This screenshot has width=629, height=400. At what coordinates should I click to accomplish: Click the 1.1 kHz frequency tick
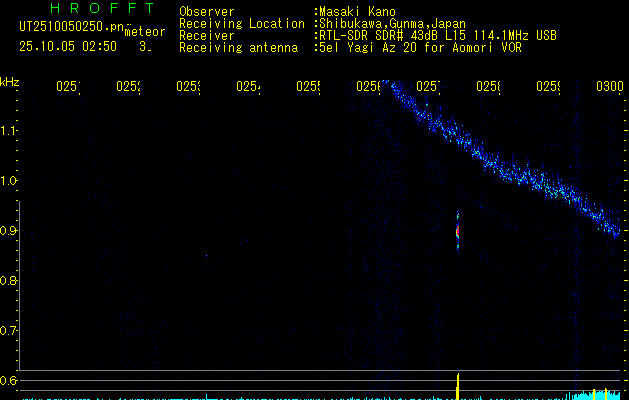10,131
